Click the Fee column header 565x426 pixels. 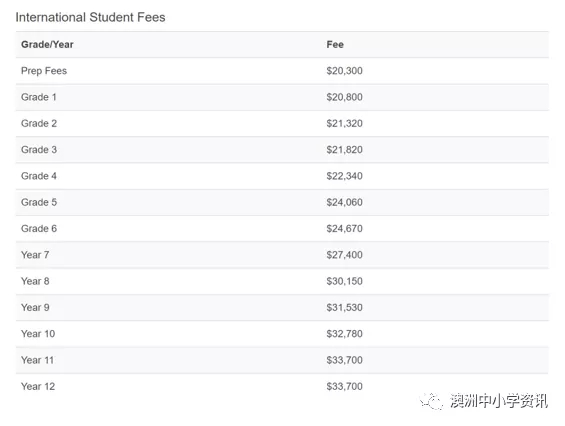pyautogui.click(x=335, y=44)
